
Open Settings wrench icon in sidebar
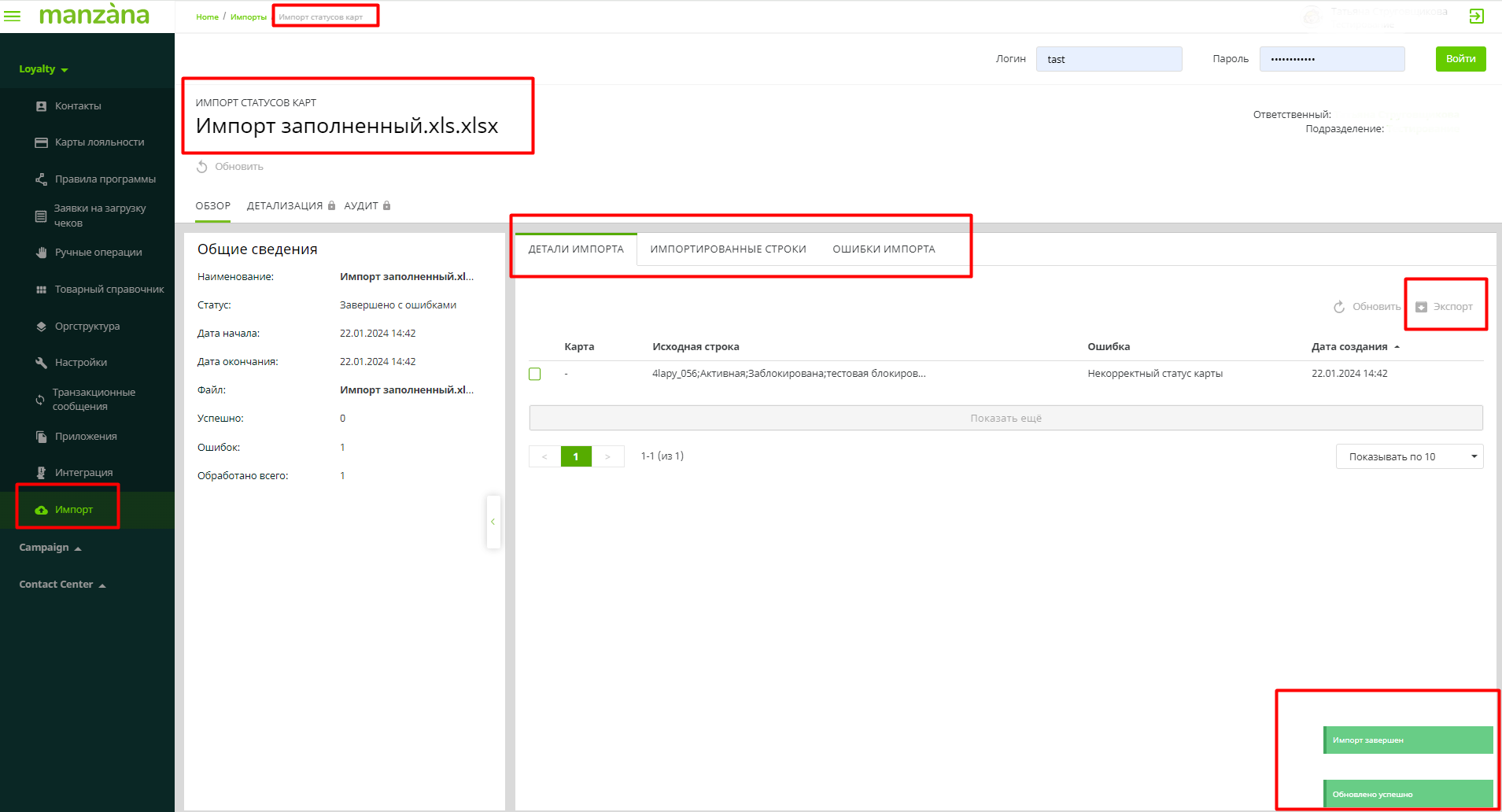coord(41,363)
